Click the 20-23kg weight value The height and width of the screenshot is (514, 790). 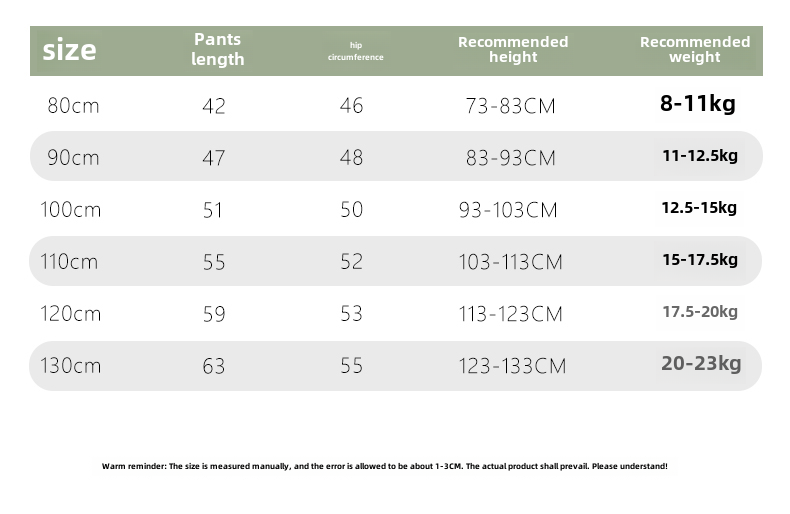(x=701, y=363)
